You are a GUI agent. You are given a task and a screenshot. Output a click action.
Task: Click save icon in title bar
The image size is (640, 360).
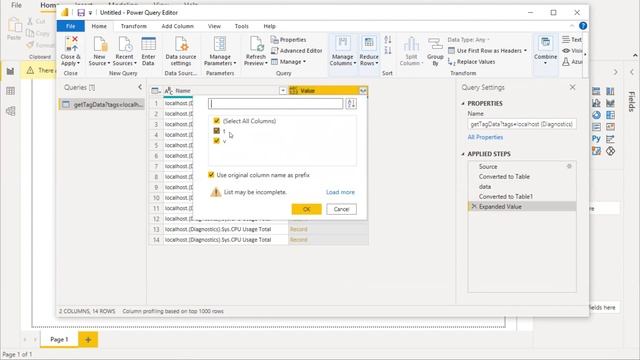pos(81,13)
